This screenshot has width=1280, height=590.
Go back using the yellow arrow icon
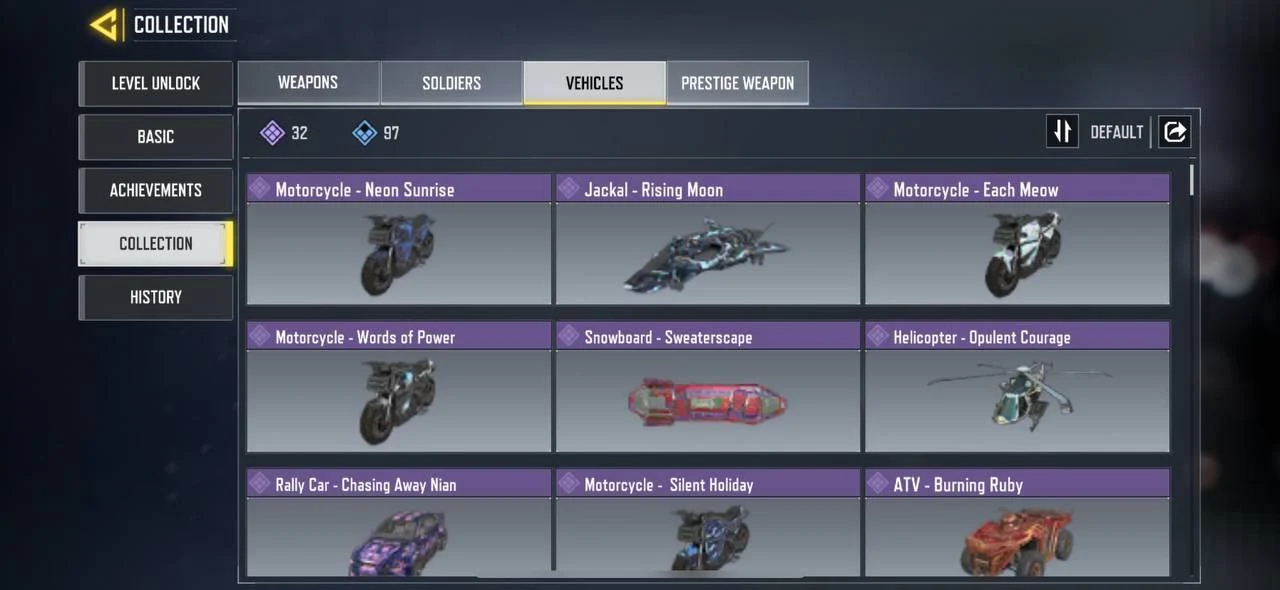point(105,25)
